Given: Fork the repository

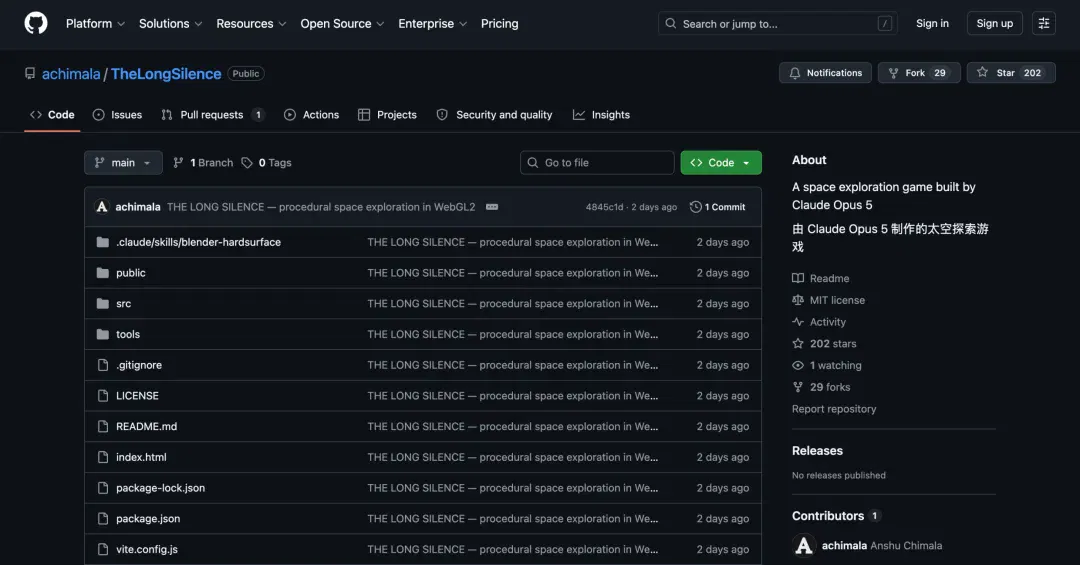Looking at the screenshot, I should 919,73.
